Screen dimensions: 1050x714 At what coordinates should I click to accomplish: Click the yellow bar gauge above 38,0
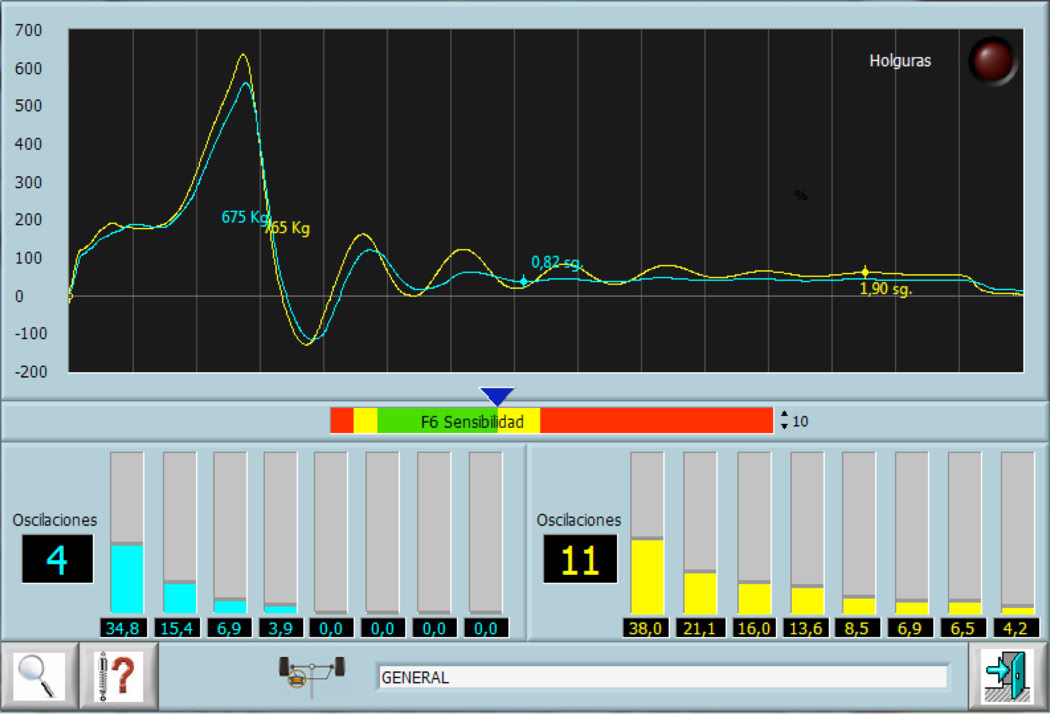pyautogui.click(x=647, y=532)
